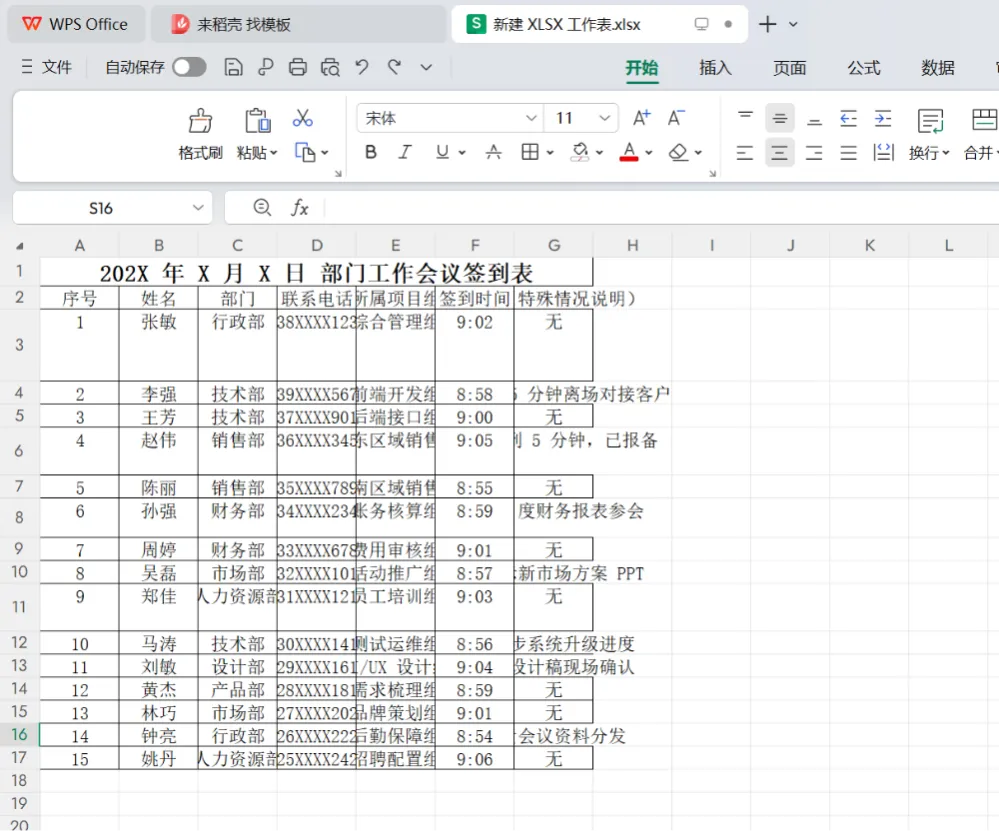Click the print icon
The image size is (999, 832).
pyautogui.click(x=298, y=67)
